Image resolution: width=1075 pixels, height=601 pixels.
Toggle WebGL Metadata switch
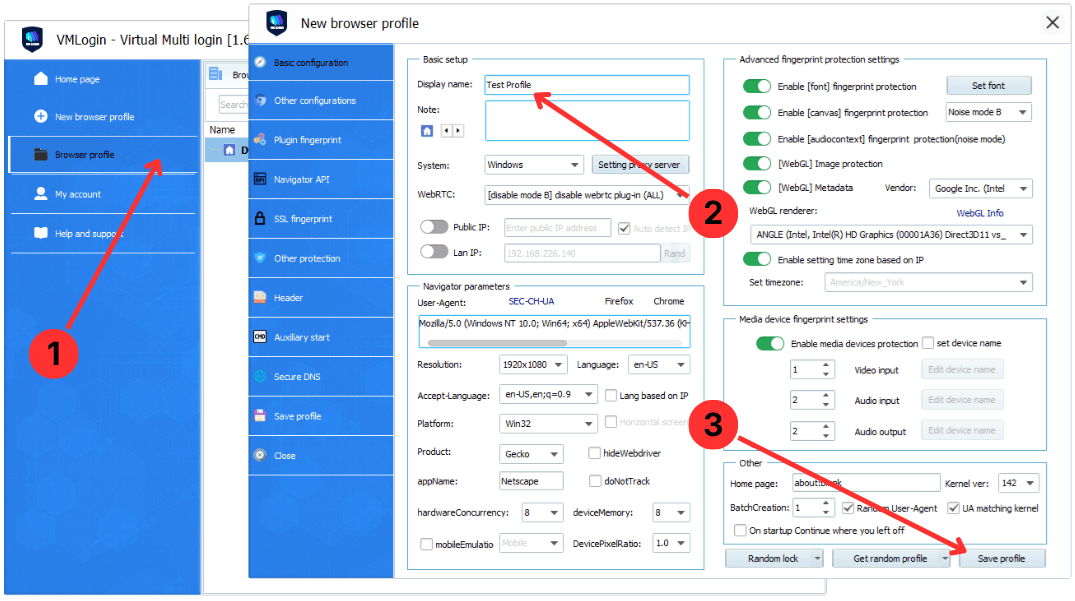tap(756, 187)
